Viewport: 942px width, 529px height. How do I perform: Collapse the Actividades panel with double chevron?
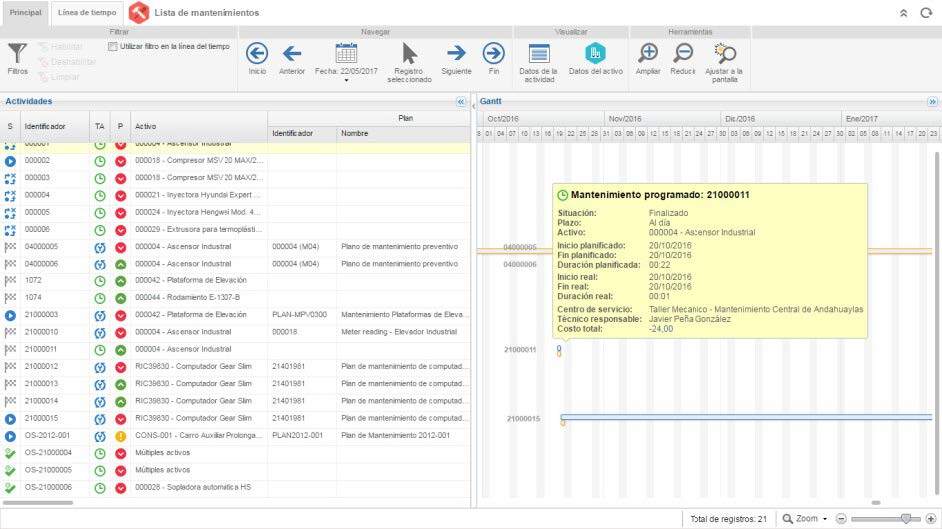pos(461,102)
